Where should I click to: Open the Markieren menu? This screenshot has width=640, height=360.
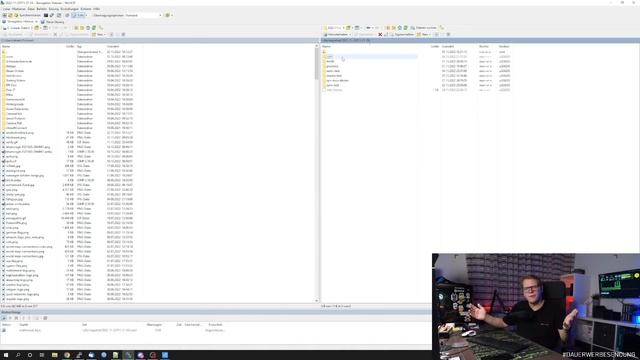(18, 9)
